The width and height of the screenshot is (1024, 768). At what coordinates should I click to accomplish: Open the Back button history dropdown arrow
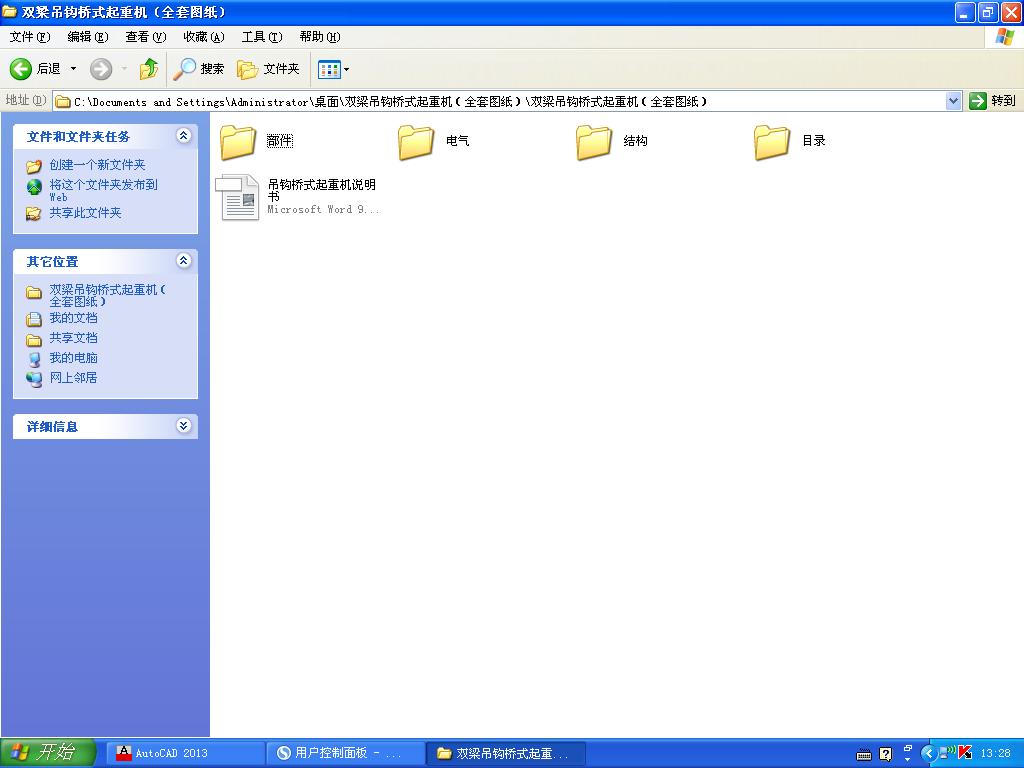(x=73, y=69)
